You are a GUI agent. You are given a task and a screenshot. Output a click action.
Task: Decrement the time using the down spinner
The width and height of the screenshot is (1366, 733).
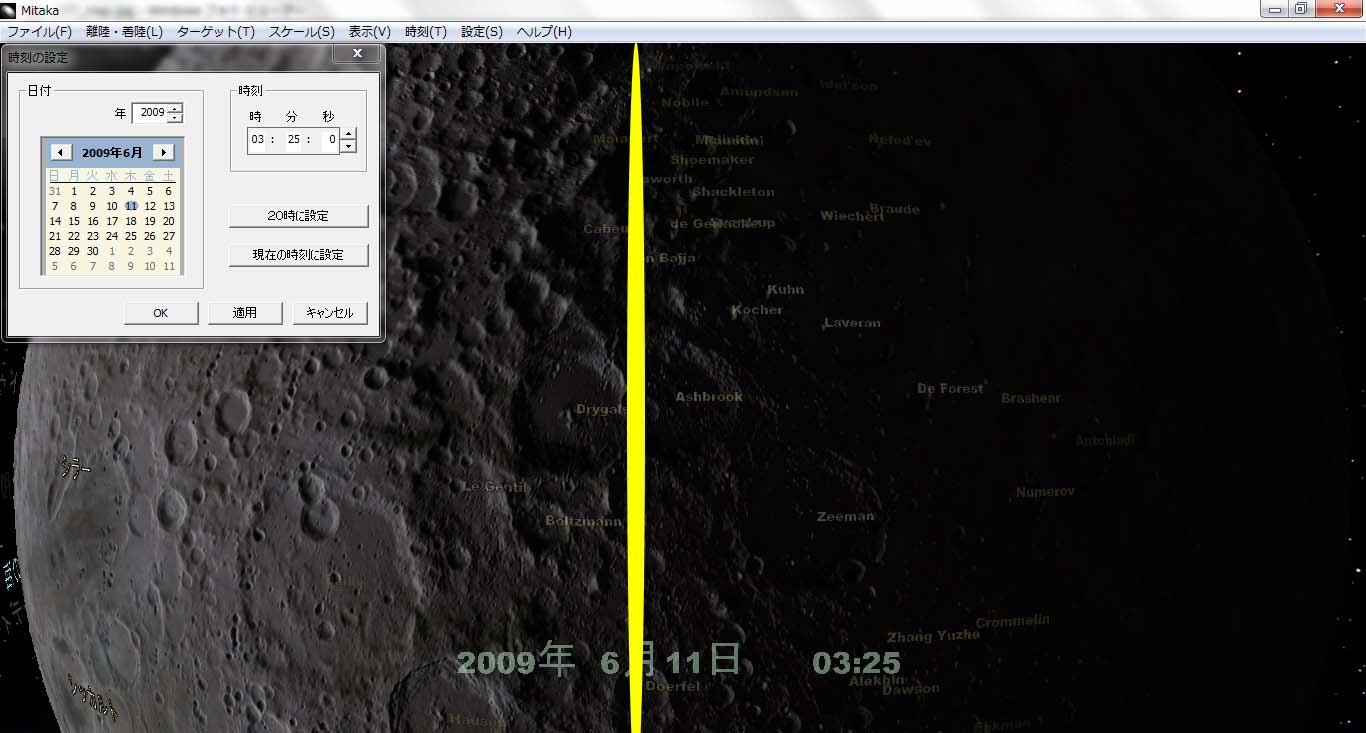[x=348, y=146]
